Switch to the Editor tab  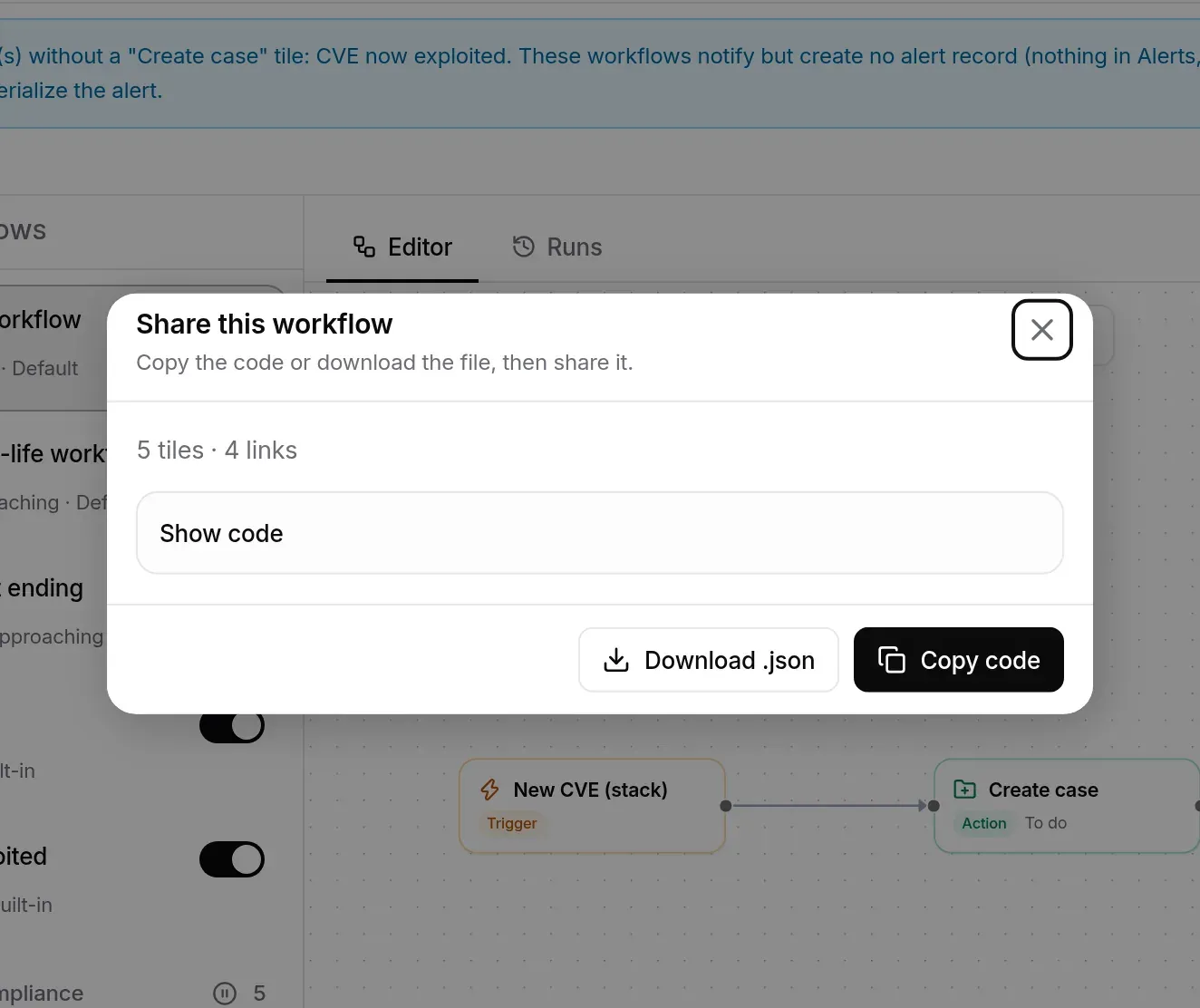402,247
